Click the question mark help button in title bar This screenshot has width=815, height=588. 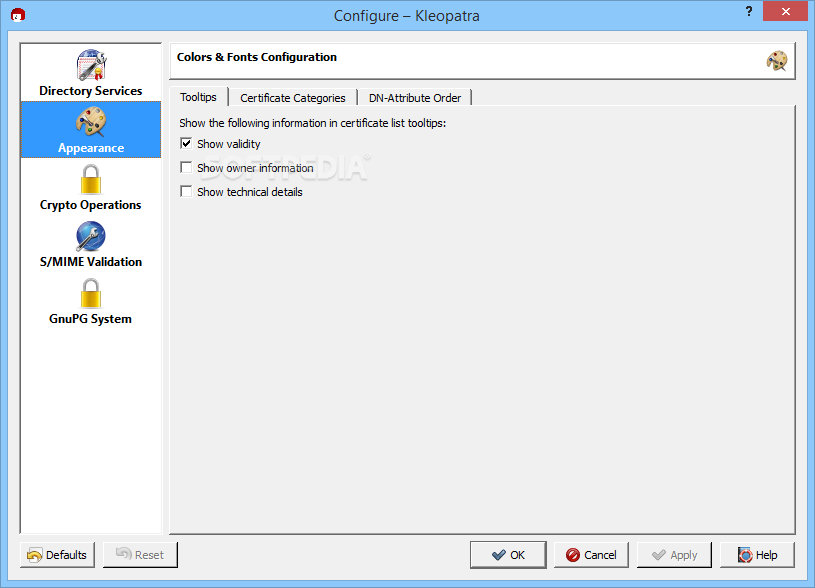pos(748,11)
